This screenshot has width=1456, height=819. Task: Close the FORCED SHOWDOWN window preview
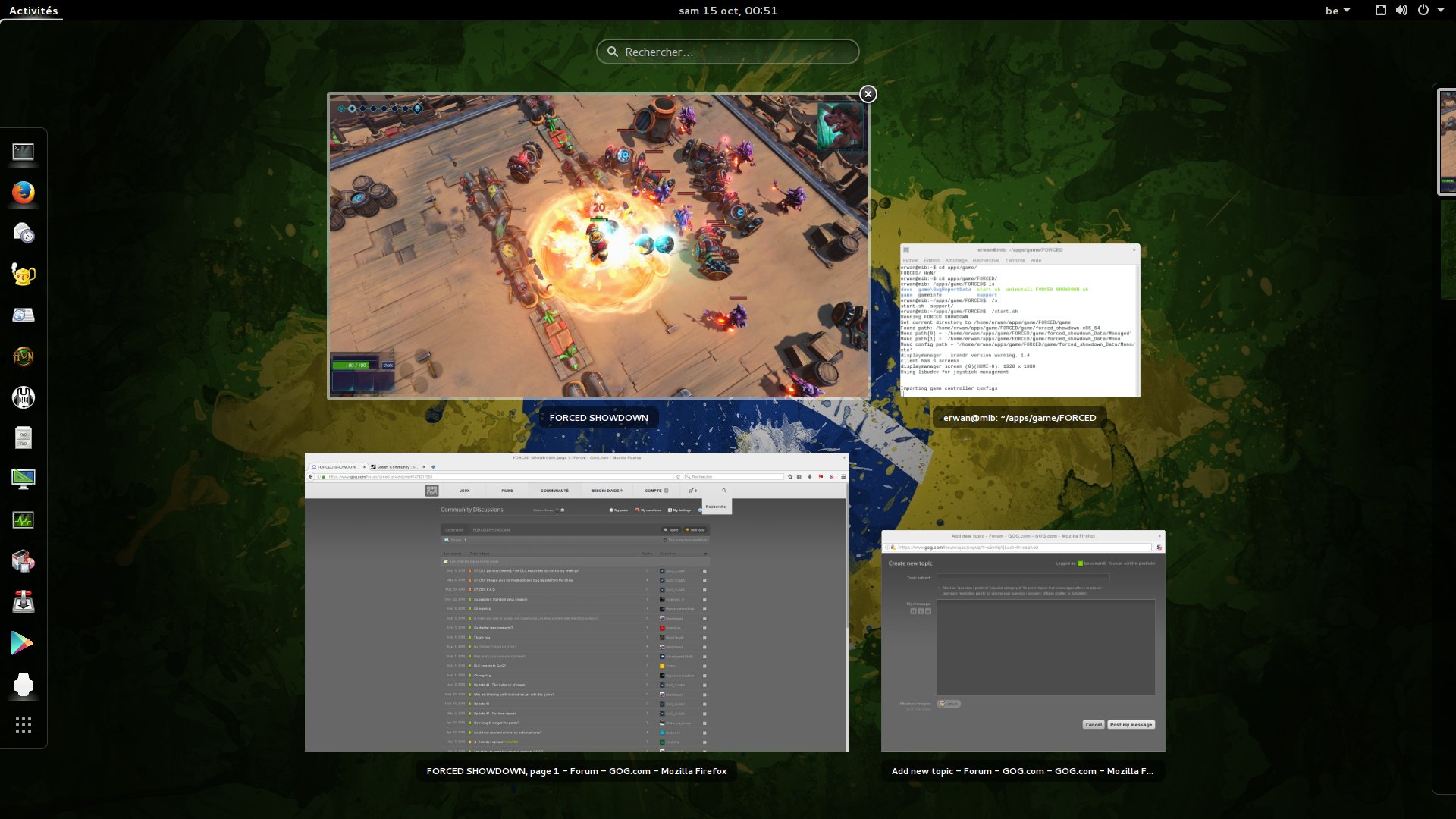click(868, 93)
